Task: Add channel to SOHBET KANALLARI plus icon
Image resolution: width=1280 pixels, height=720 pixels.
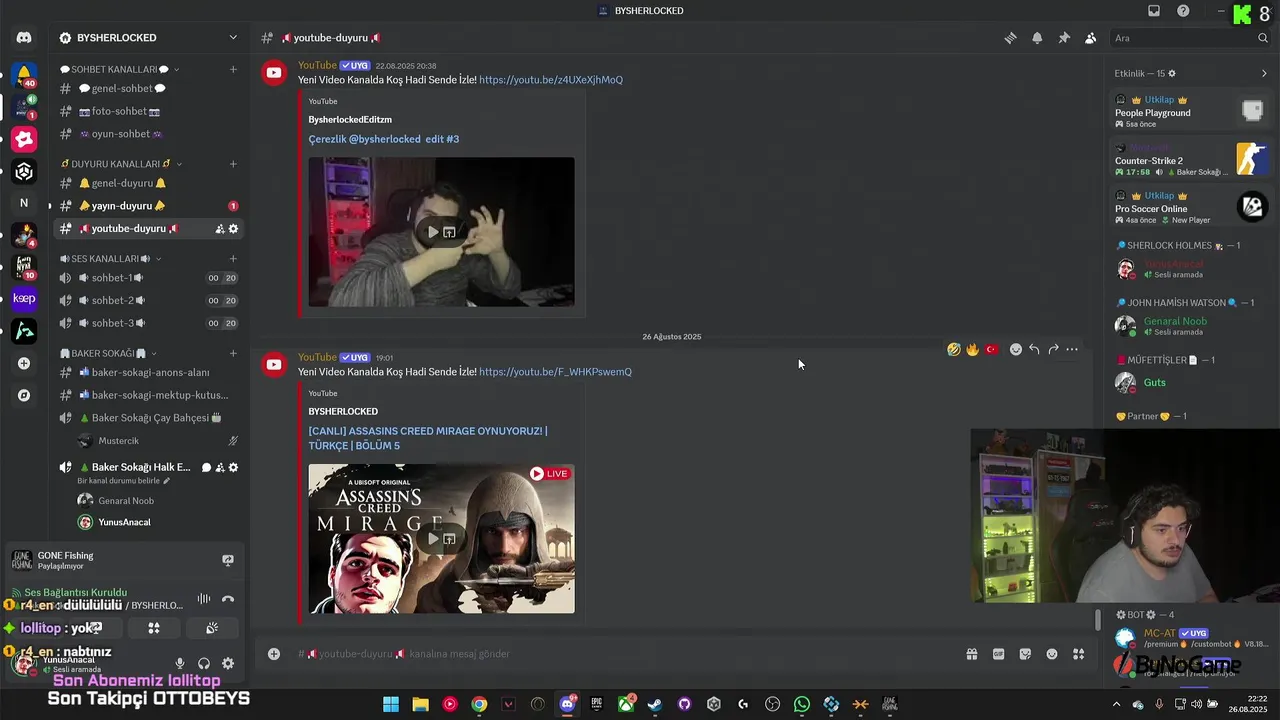Action: click(233, 69)
